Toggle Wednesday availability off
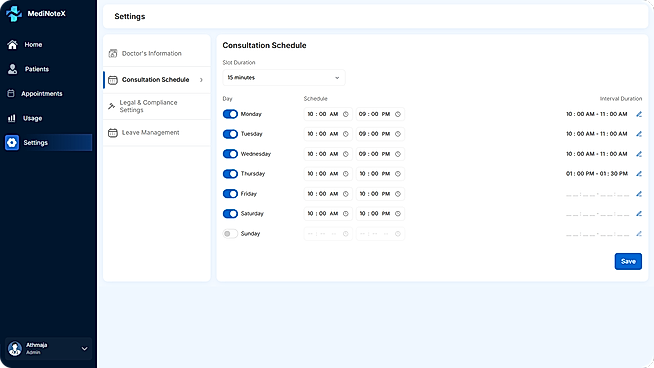 (x=230, y=154)
